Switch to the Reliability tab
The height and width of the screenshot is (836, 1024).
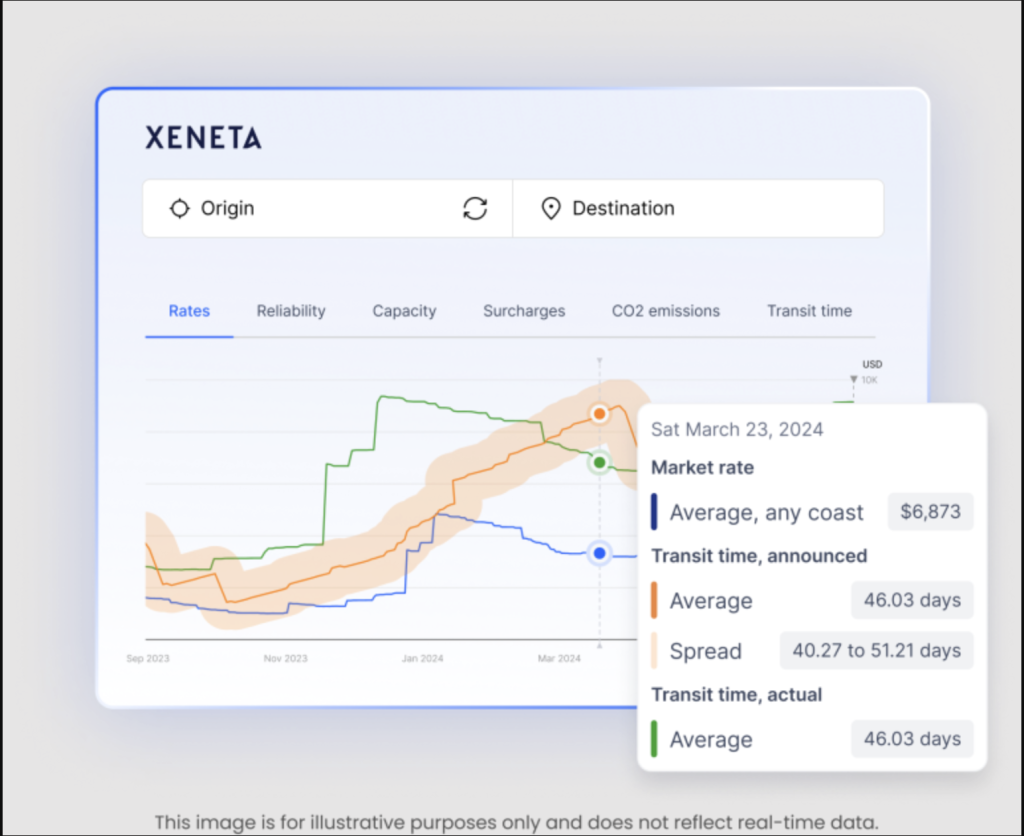point(291,311)
